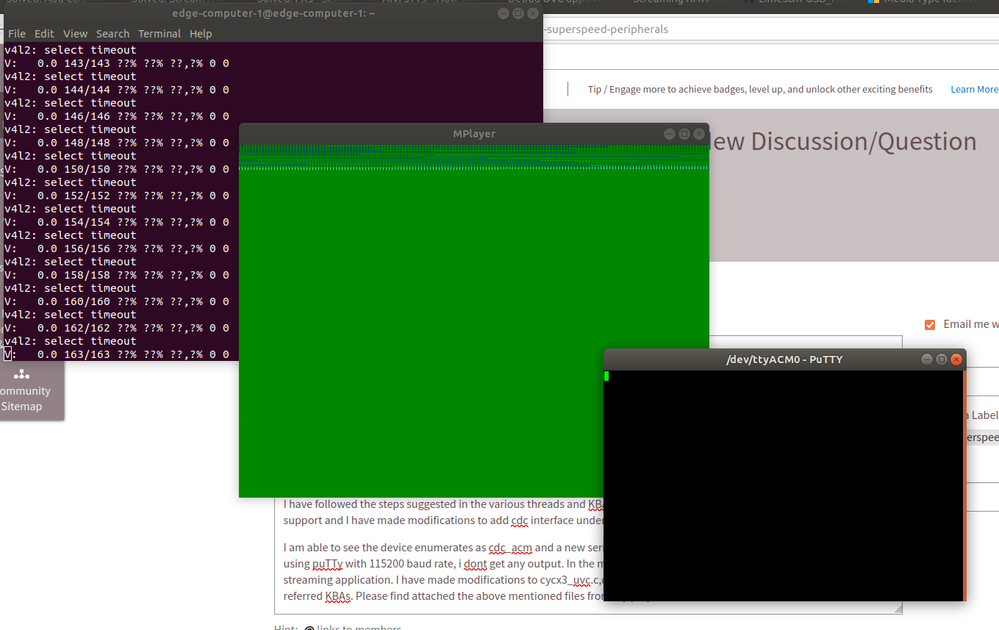
Task: Click the terminal line "0.0 143/143"
Action: 117,64
